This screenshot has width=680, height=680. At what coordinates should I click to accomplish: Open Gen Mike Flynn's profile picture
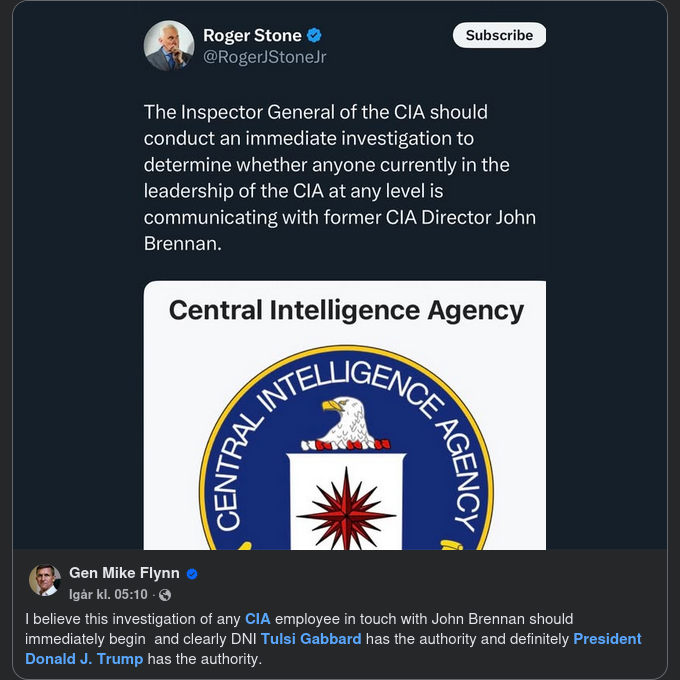coord(44,581)
